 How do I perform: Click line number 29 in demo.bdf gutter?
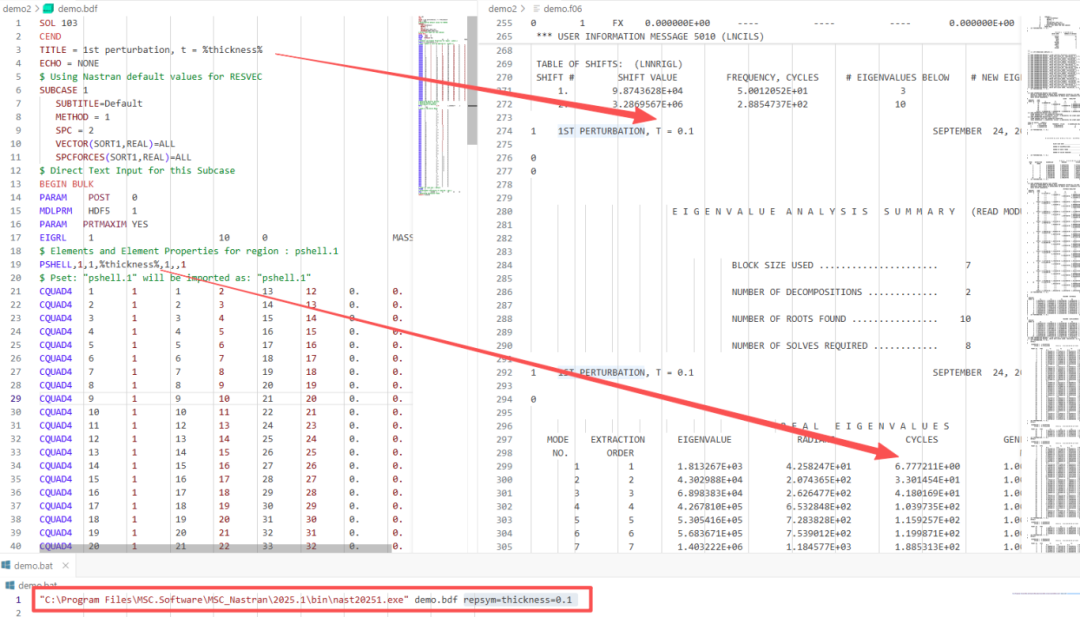click(x=16, y=399)
